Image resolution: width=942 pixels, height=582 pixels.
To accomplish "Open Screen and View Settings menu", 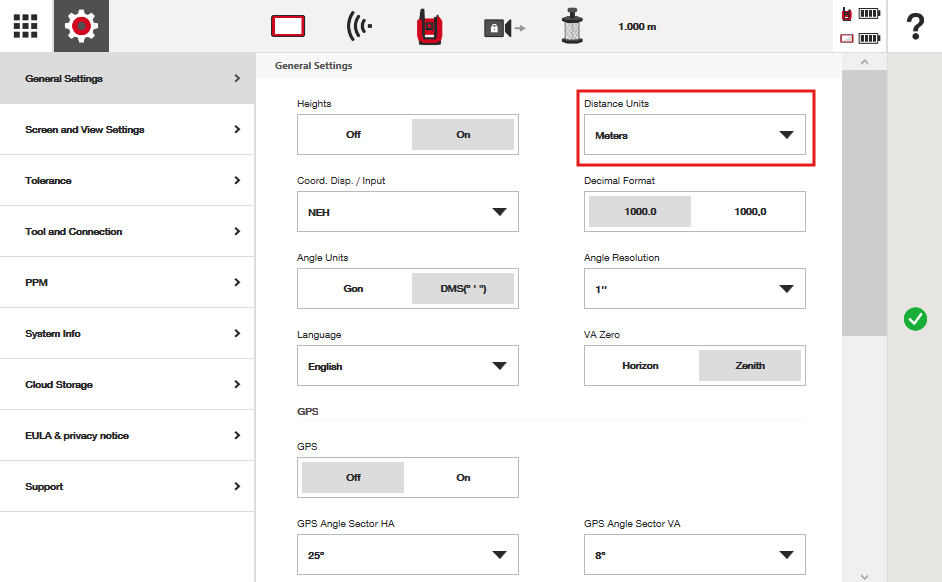I will (127, 130).
